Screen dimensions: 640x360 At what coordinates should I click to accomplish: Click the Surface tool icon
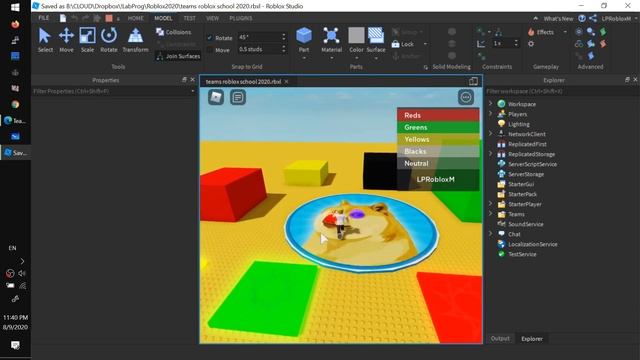tap(376, 36)
